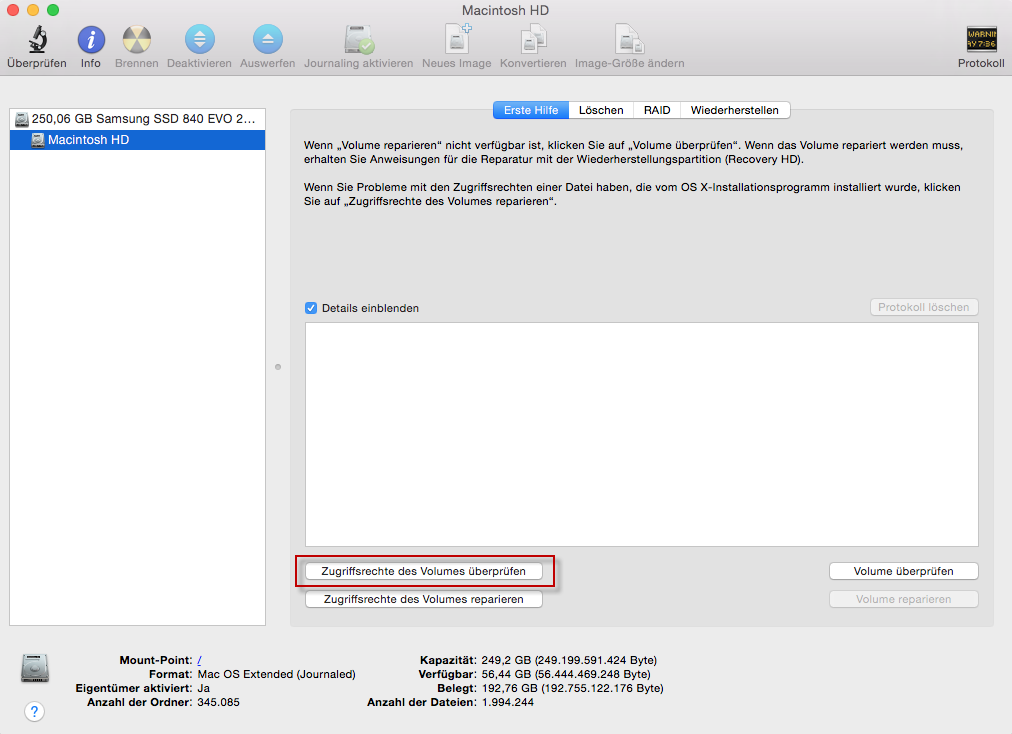The image size is (1012, 734).
Task: Open the Mount-Point slash link
Action: click(199, 660)
